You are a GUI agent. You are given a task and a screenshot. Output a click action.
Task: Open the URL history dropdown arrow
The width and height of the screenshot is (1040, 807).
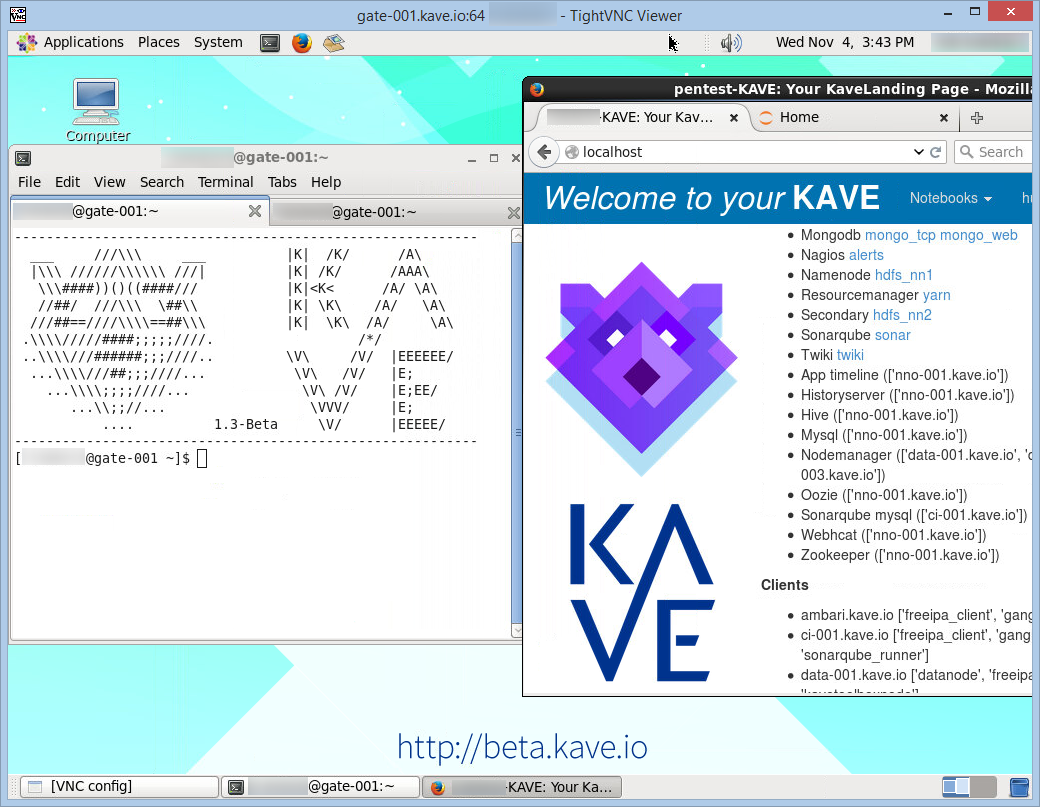tap(919, 152)
